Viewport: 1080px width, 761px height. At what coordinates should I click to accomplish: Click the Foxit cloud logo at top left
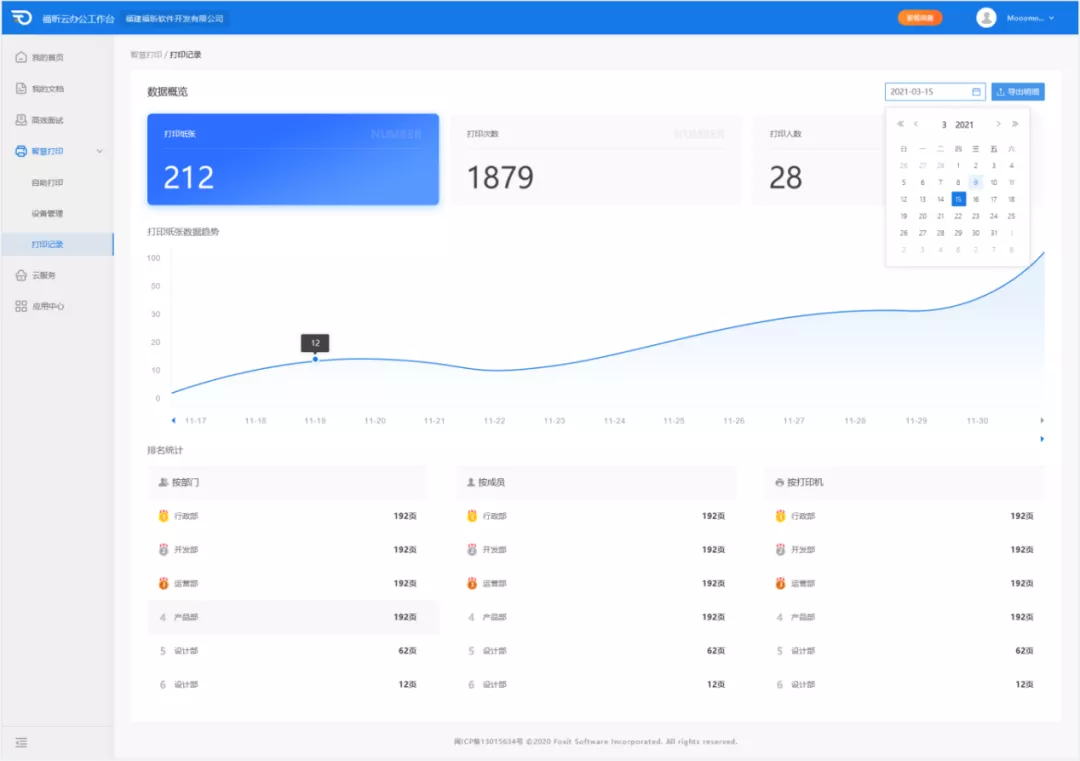coord(22,18)
